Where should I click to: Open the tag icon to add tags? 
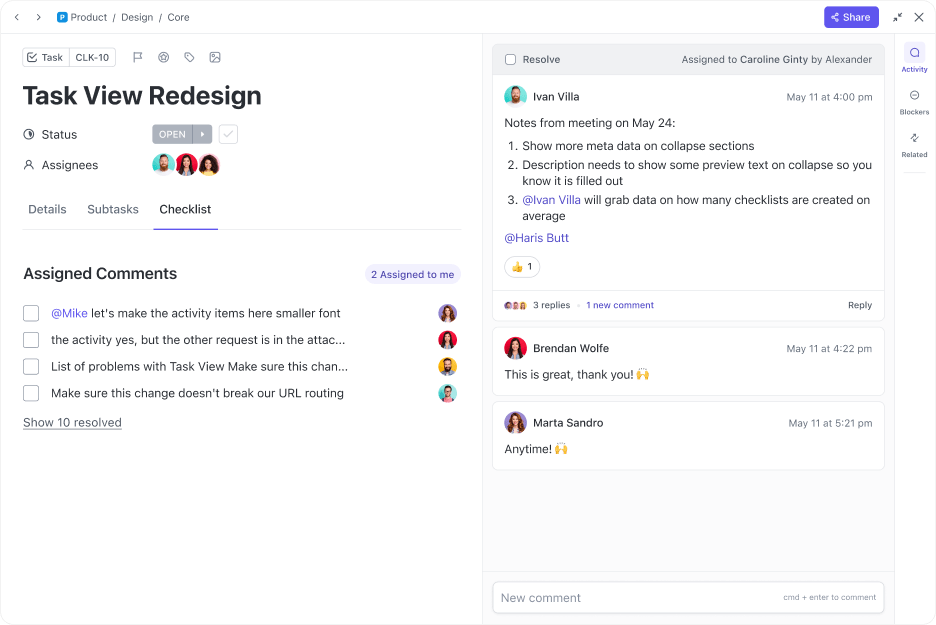pos(189,57)
